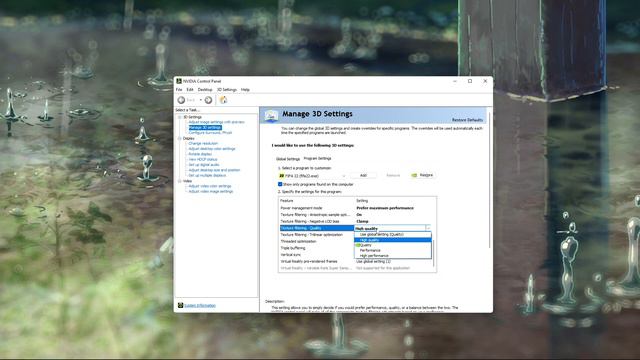Open Rotate display
Viewport: 640px width, 360px height.
pyautogui.click(x=200, y=154)
